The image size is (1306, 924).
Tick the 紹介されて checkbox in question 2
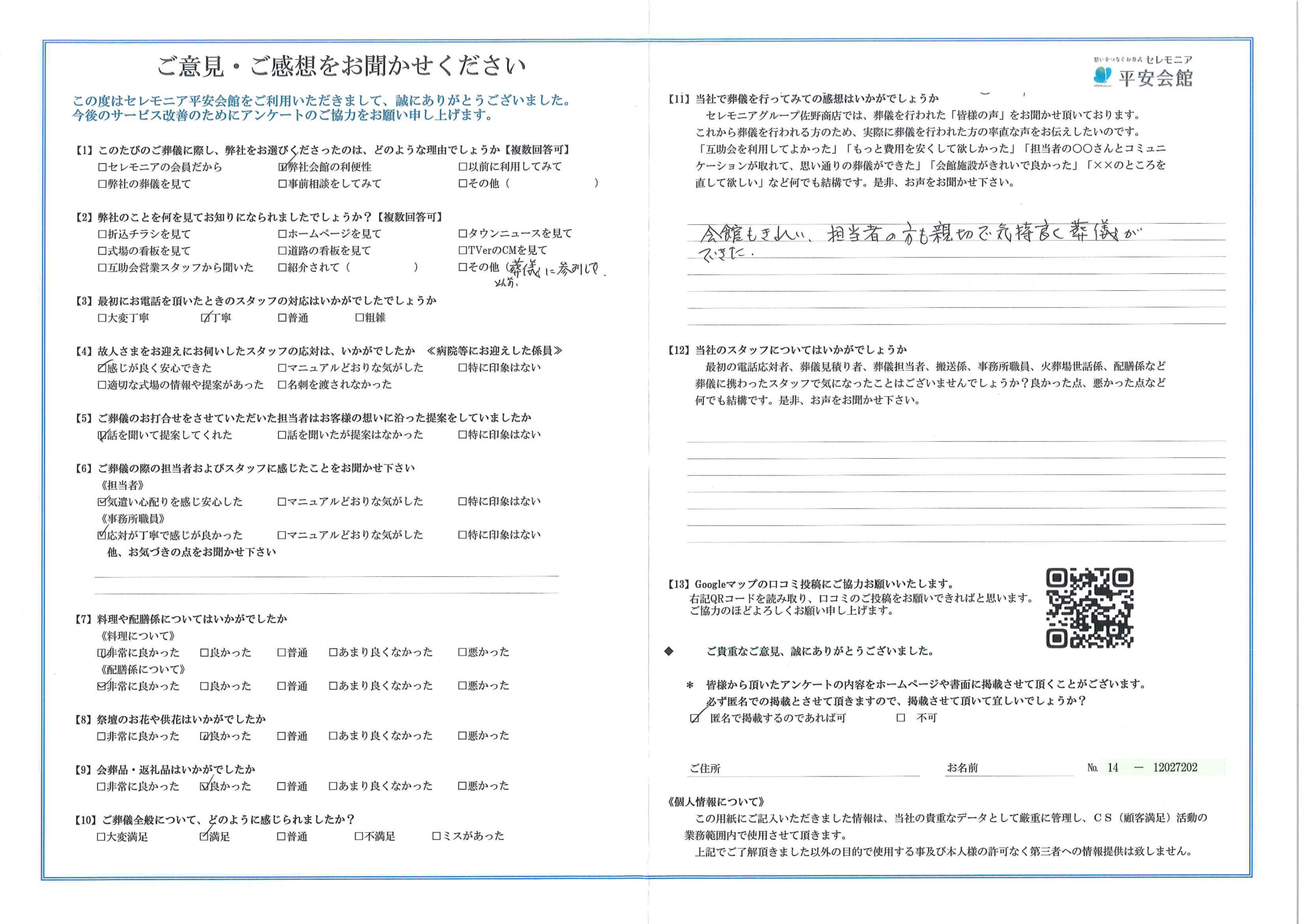283,267
